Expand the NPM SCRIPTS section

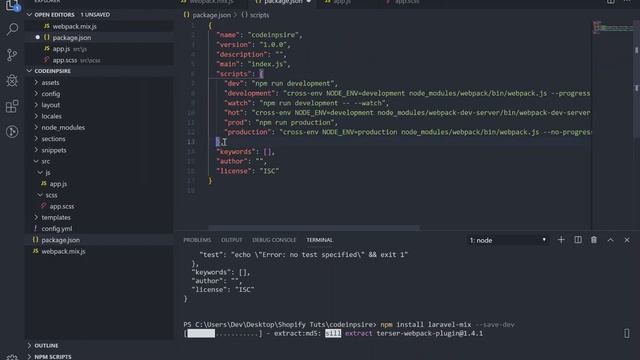tap(98, 356)
